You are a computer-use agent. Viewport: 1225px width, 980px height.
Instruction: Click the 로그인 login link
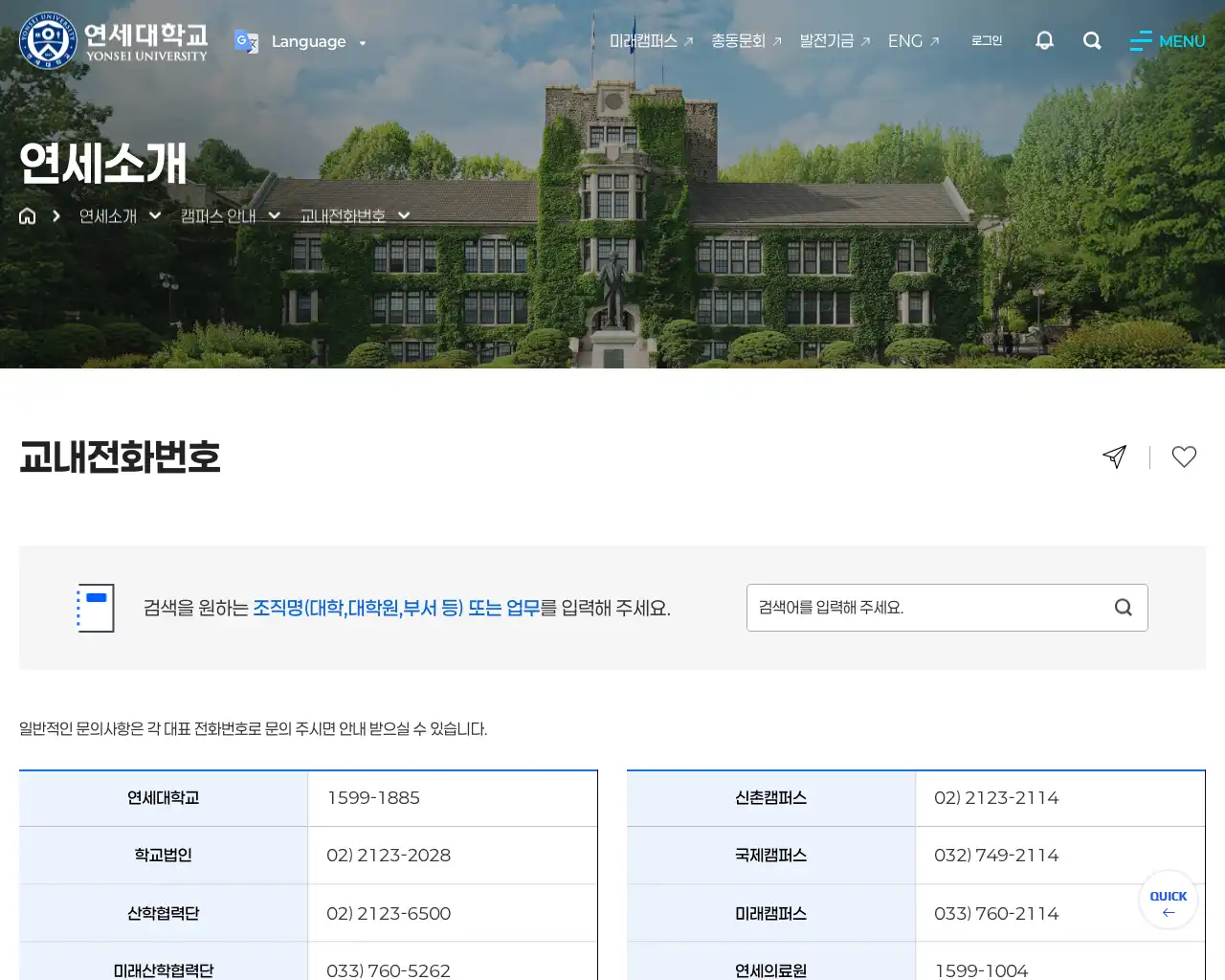(987, 41)
